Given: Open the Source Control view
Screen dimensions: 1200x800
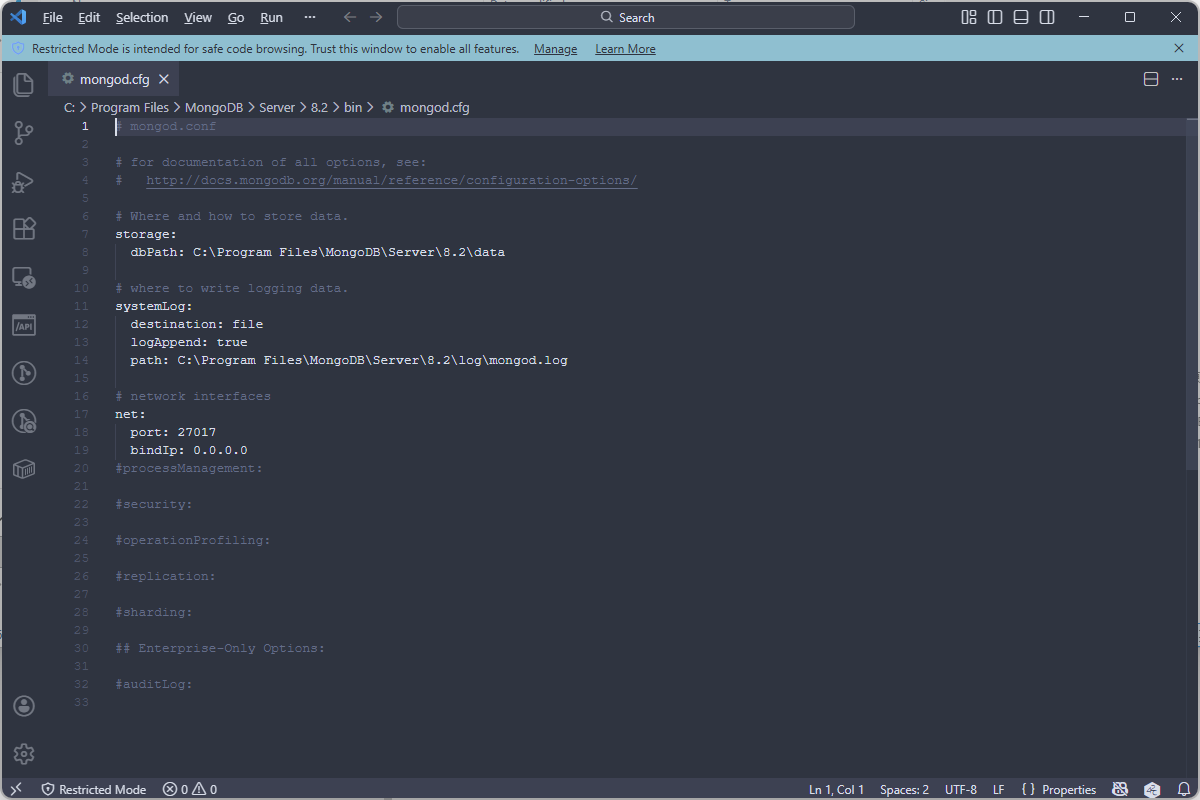Looking at the screenshot, I should point(24,133).
